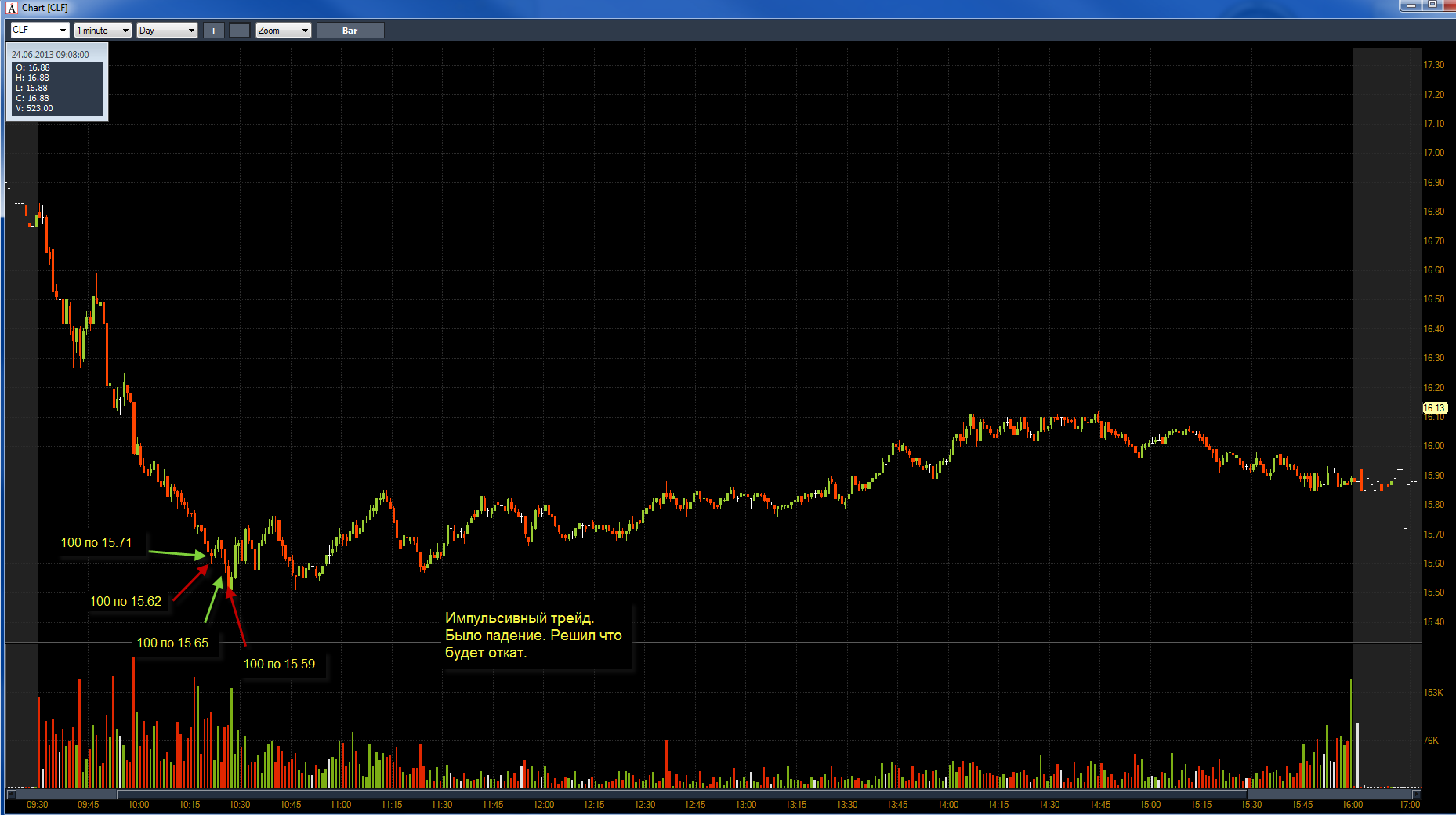Open the Day period dropdown
Screen dimensions: 1456x815
167,31
